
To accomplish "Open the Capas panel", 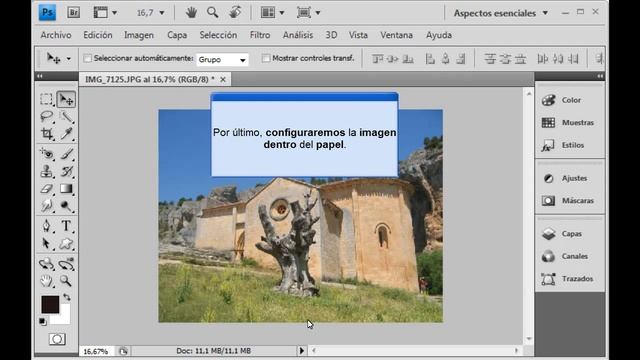I will (x=570, y=234).
